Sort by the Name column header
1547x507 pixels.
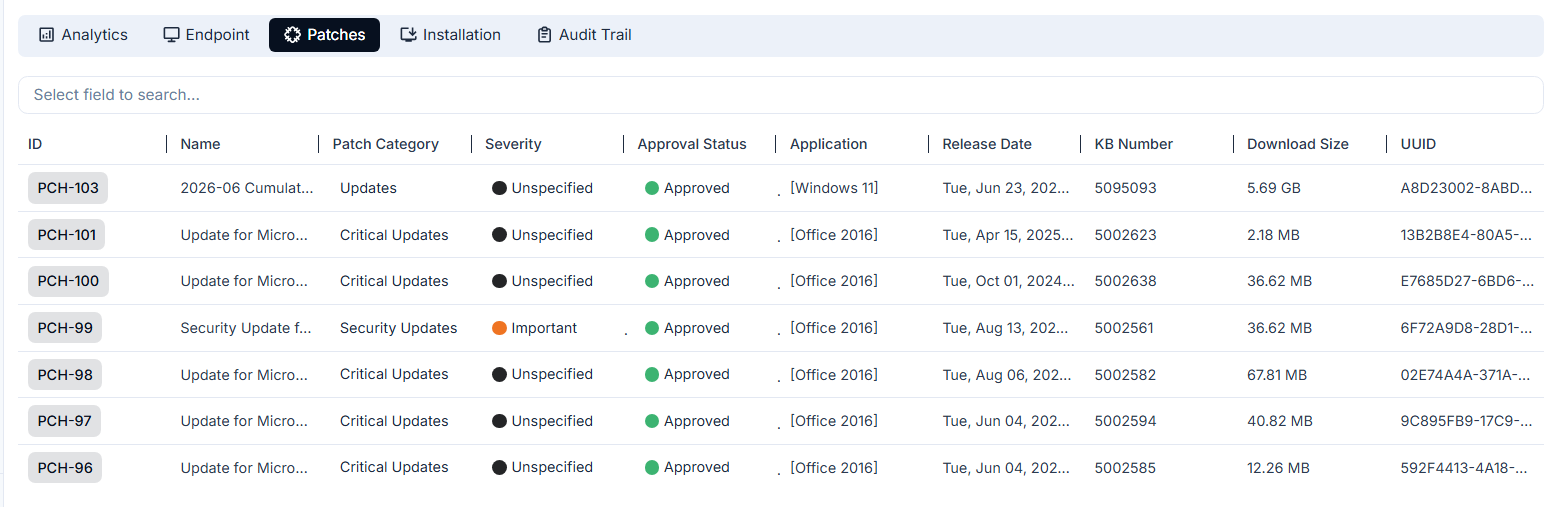point(200,144)
